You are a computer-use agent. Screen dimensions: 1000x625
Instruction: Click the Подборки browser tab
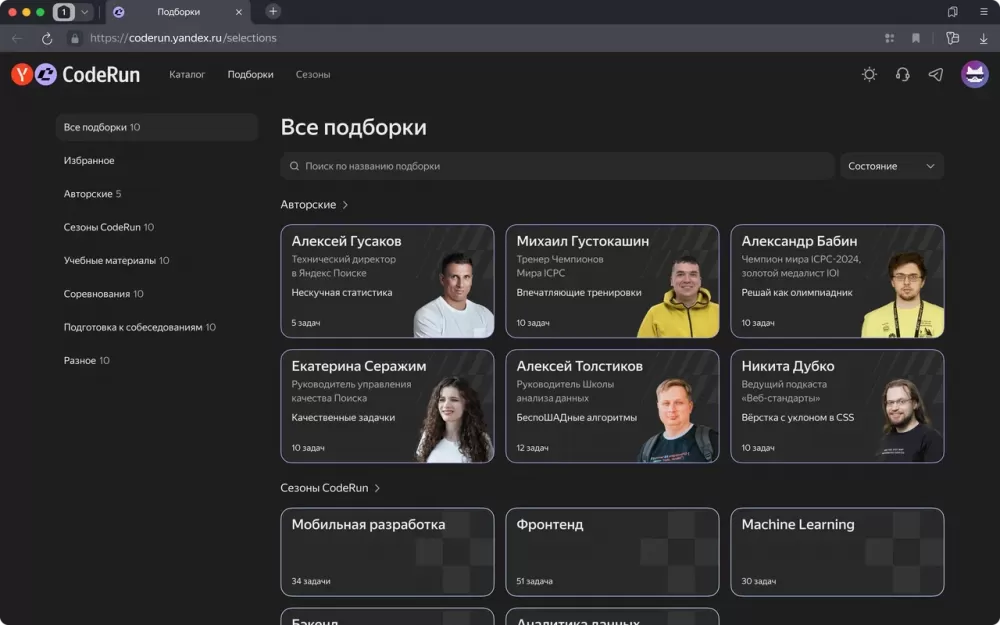pyautogui.click(x=178, y=12)
